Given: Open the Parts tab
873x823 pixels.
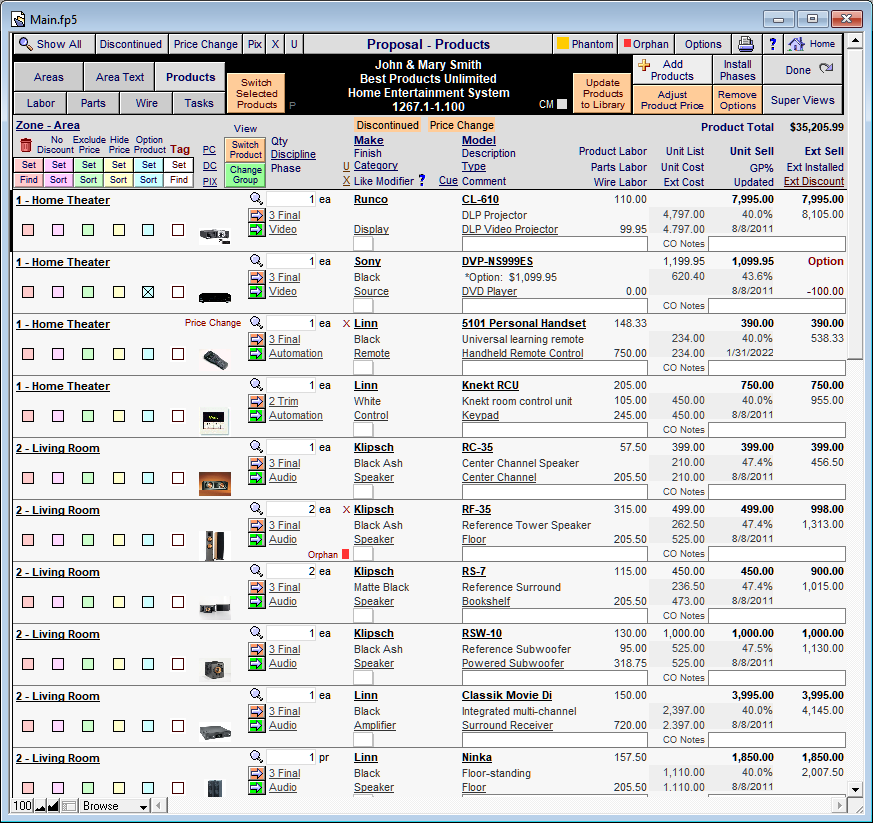Looking at the screenshot, I should (93, 103).
